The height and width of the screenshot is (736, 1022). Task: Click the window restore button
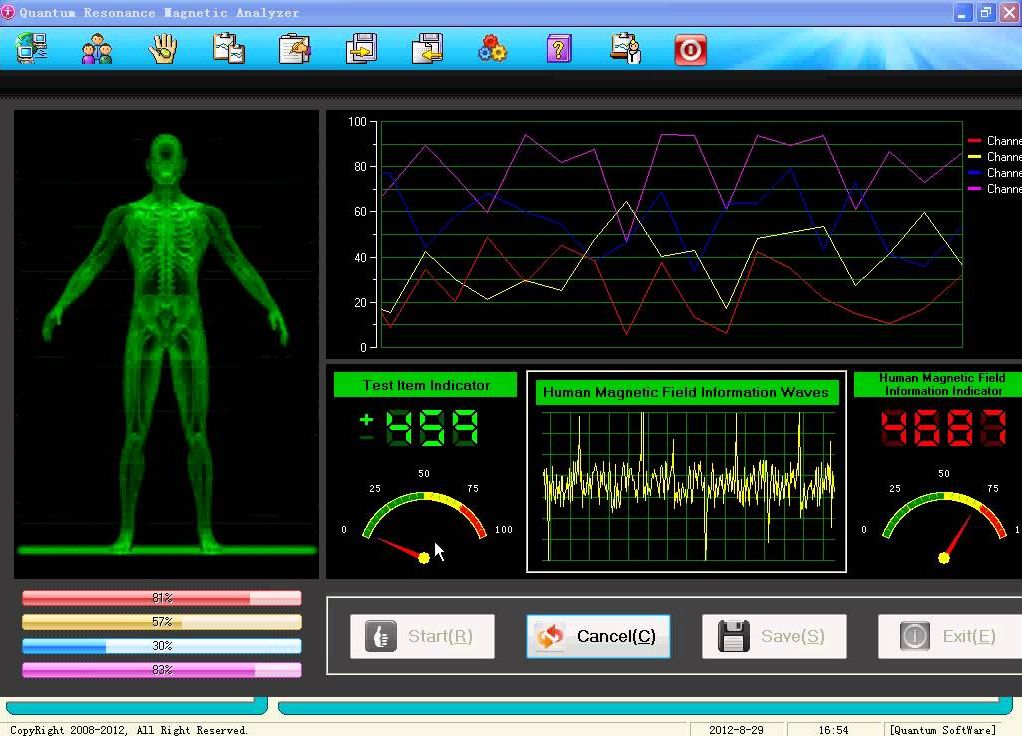[986, 12]
